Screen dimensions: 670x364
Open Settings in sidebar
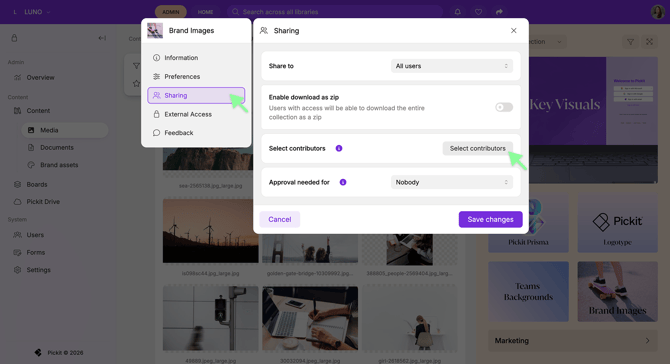pos(38,270)
